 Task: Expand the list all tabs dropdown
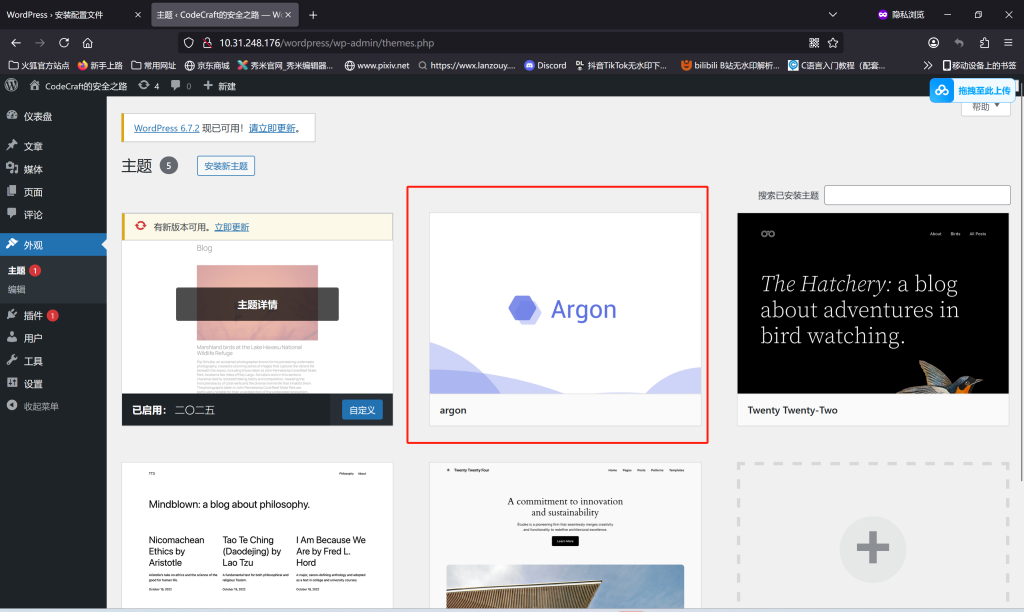coord(833,14)
